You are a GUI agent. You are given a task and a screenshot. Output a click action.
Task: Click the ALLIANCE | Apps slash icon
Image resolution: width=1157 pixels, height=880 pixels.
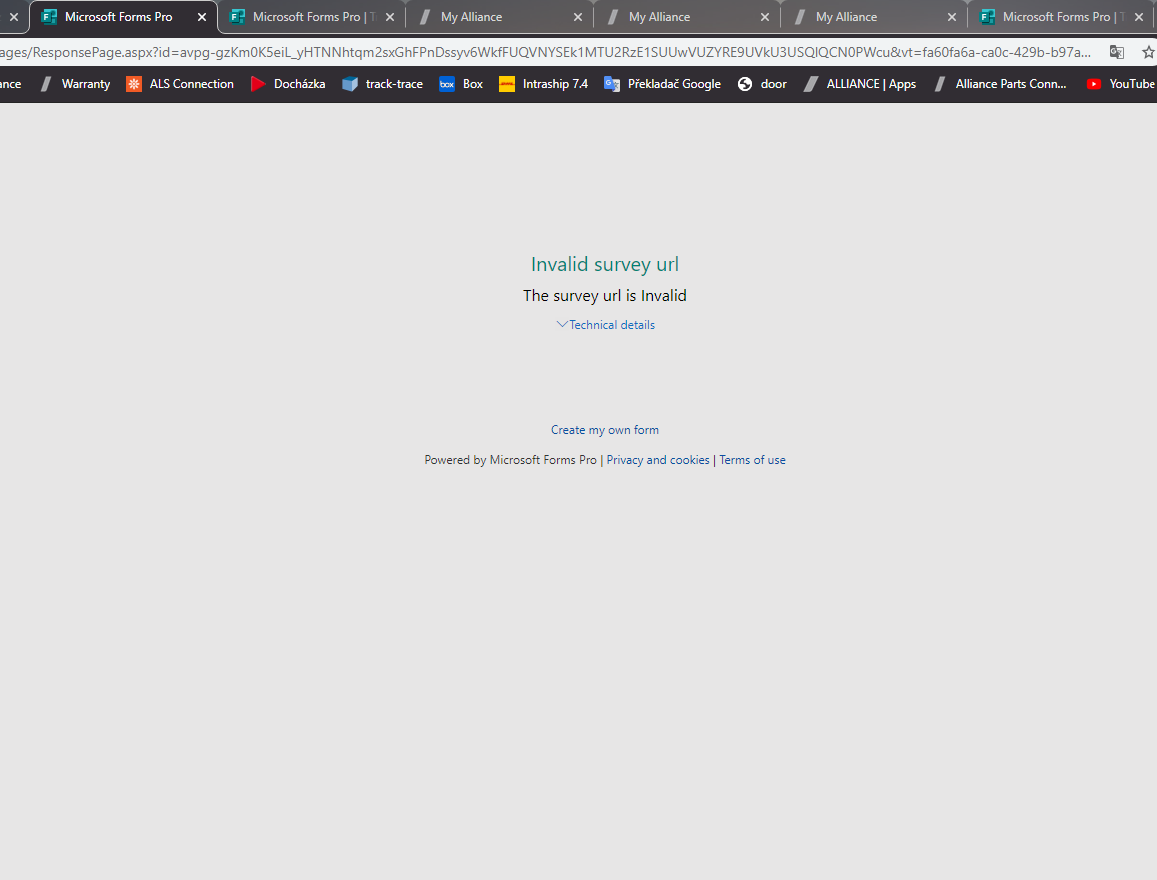click(x=811, y=84)
